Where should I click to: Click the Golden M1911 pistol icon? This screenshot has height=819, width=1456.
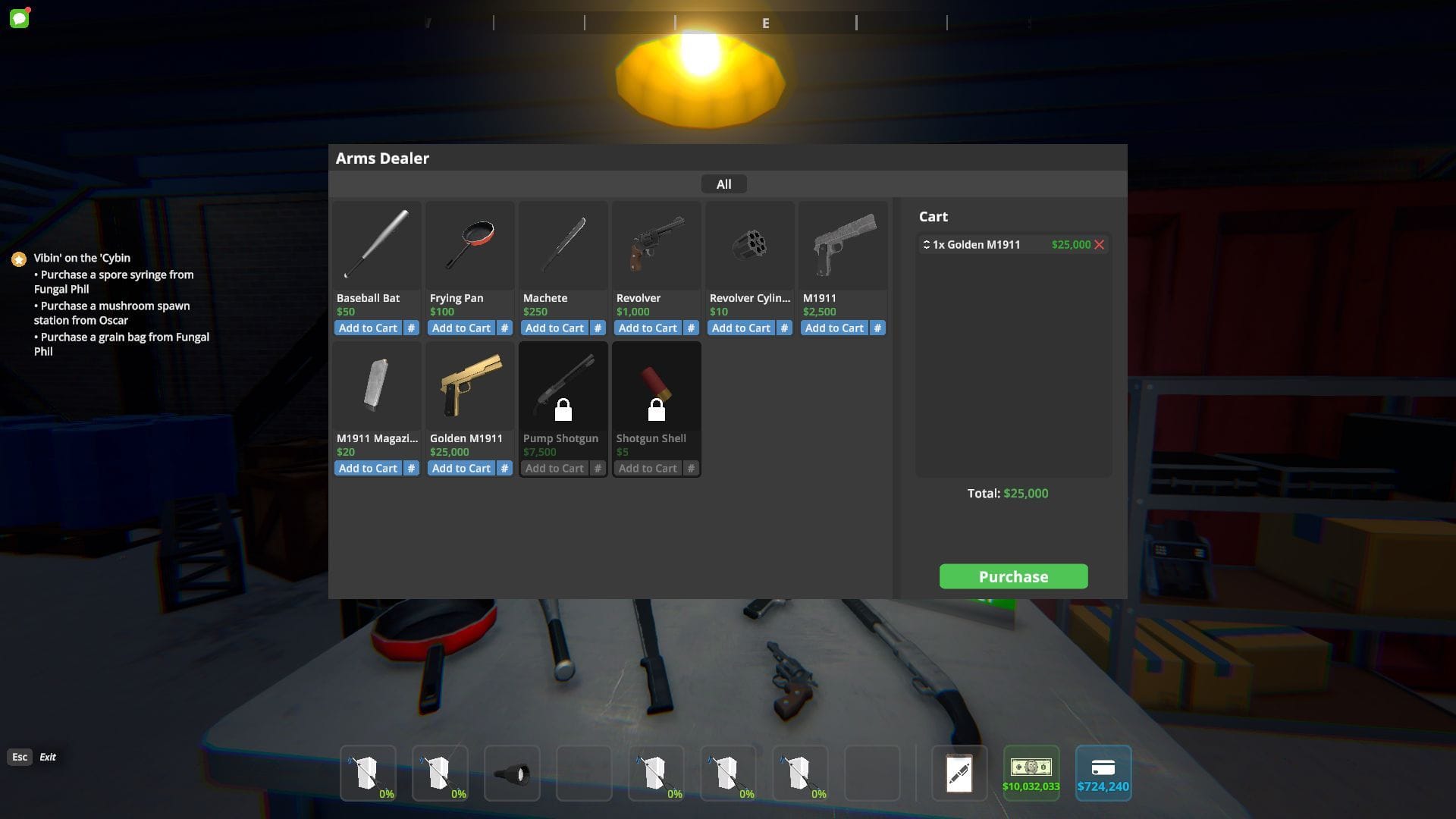tap(470, 385)
